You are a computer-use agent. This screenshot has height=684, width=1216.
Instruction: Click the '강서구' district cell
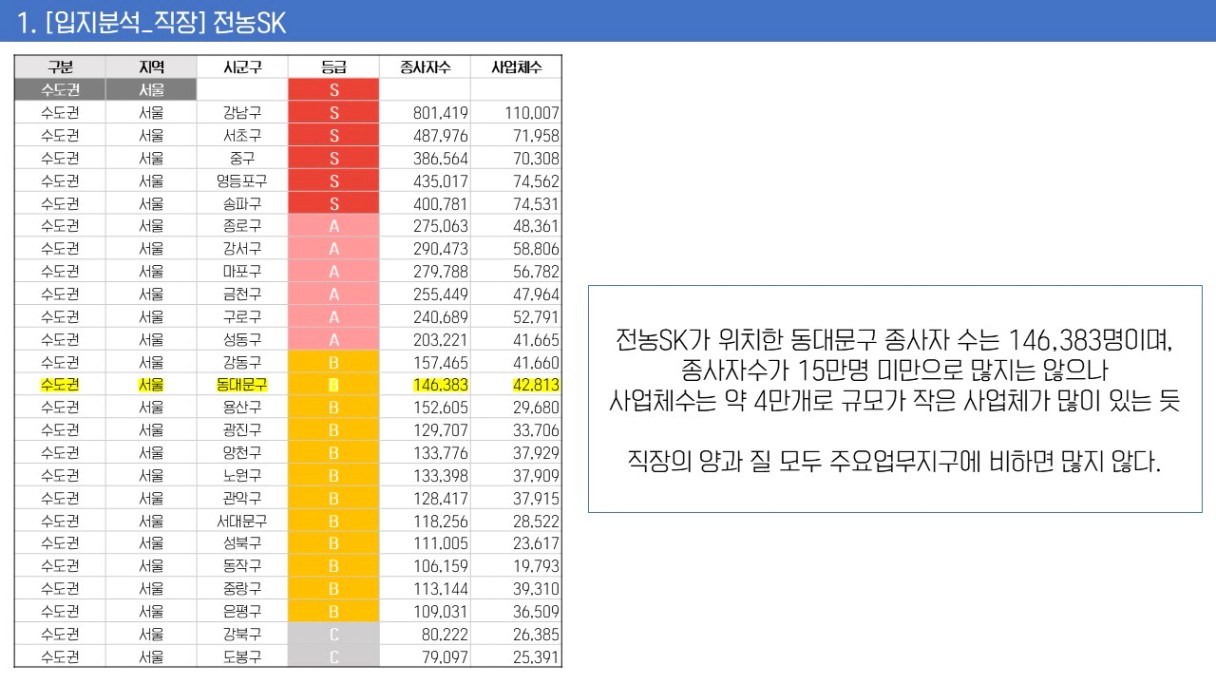pos(242,248)
